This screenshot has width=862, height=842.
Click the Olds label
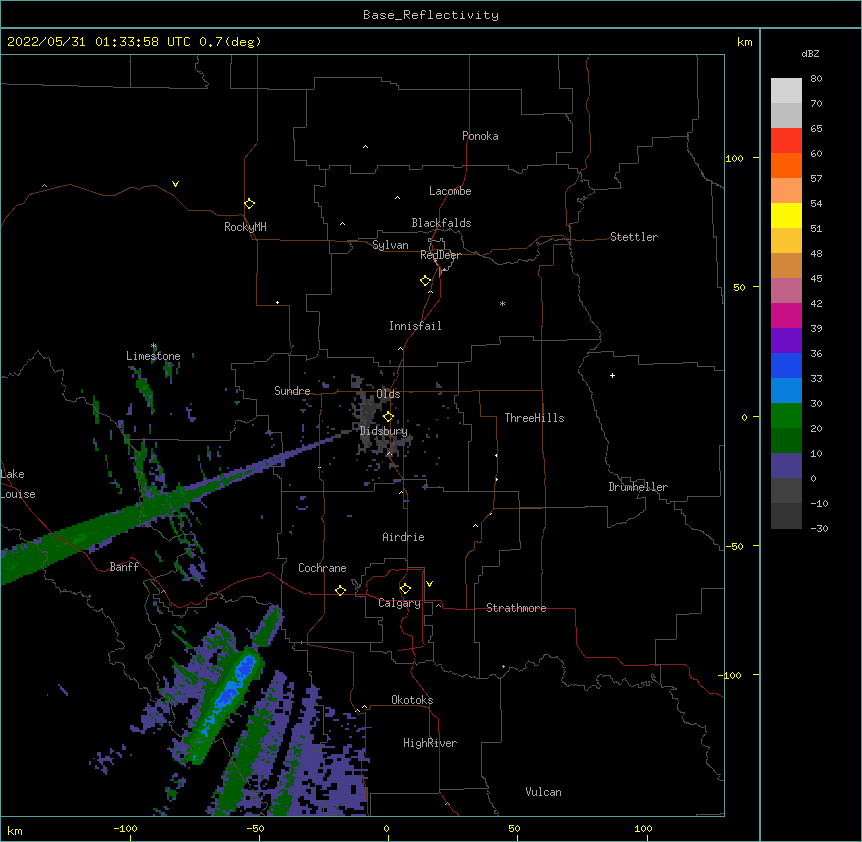click(x=388, y=394)
